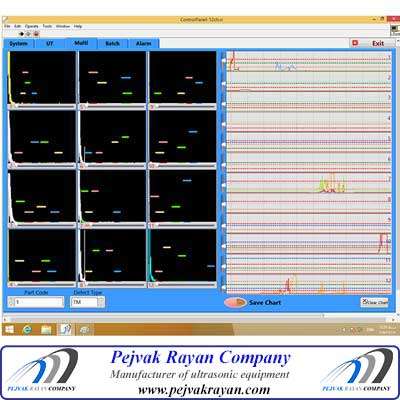400x400 pixels.
Task: Switch to the Alarm tab
Action: coord(143,43)
